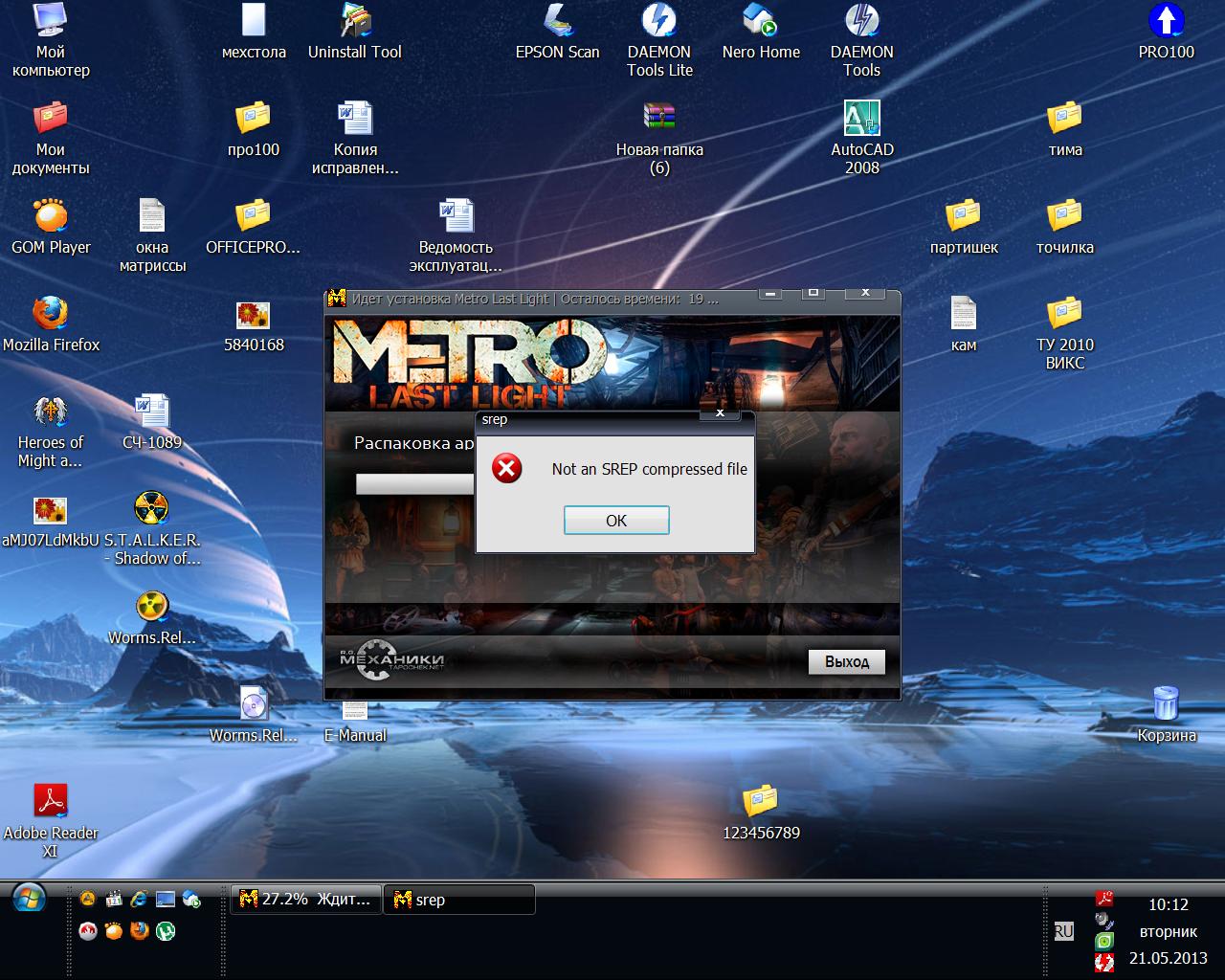Open the Windows Start menu
The width and height of the screenshot is (1225, 980).
(x=30, y=900)
